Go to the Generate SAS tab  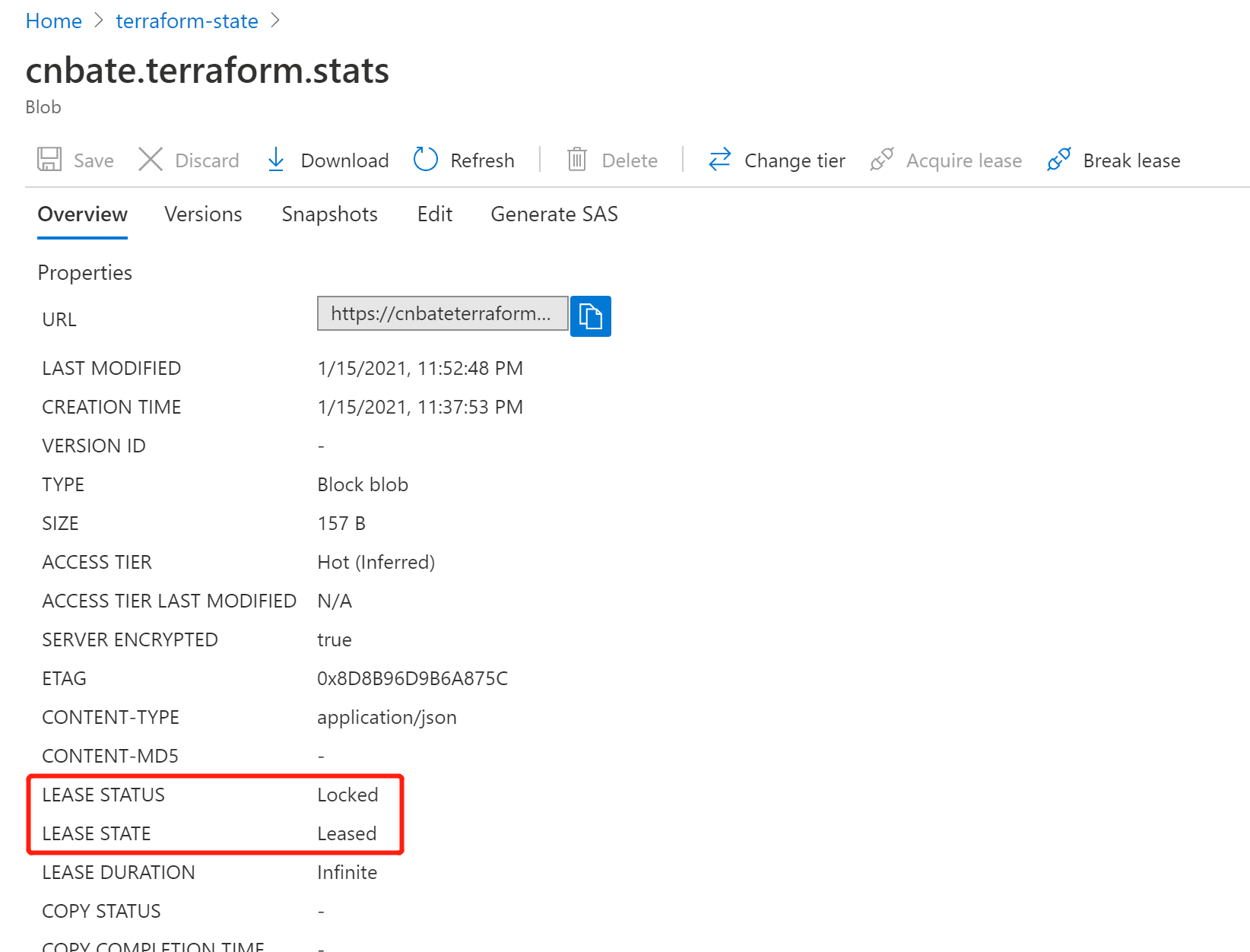[x=554, y=214]
